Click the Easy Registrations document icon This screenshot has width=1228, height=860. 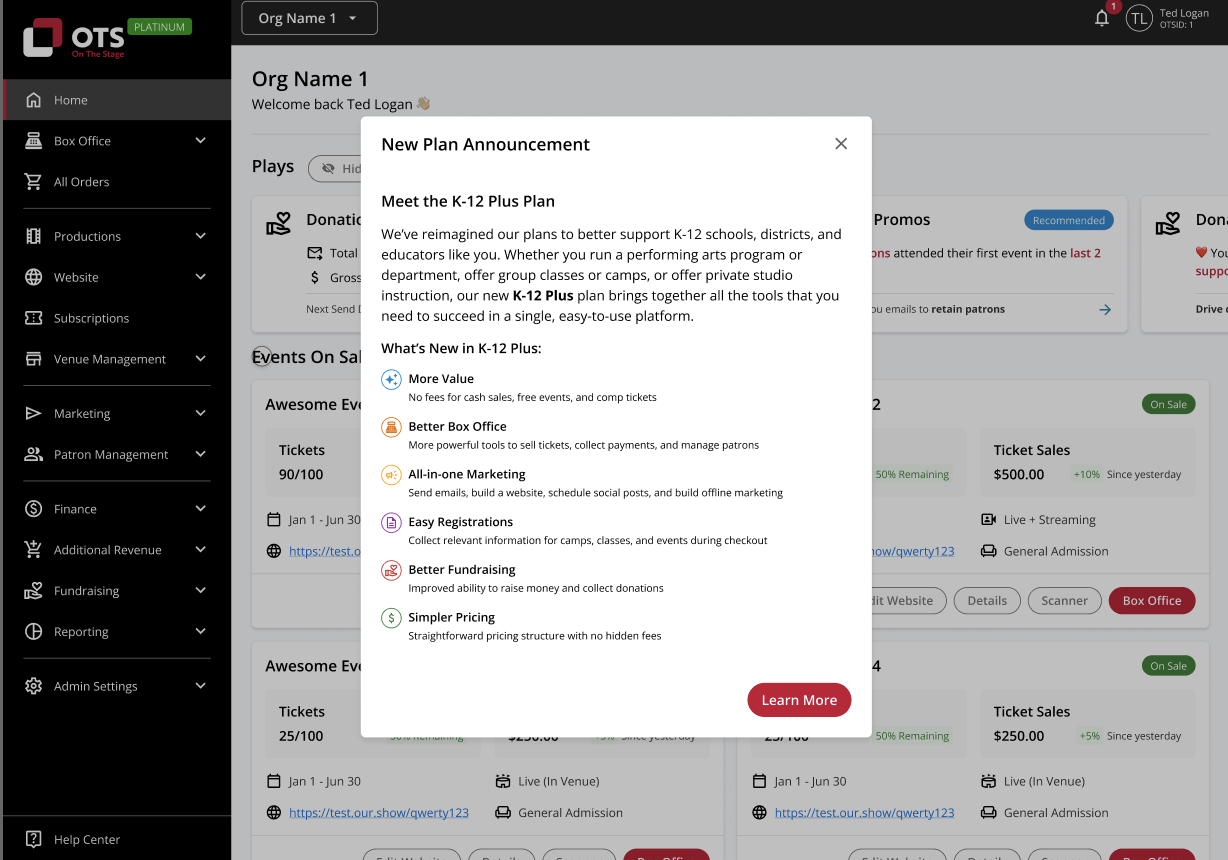pyautogui.click(x=391, y=523)
